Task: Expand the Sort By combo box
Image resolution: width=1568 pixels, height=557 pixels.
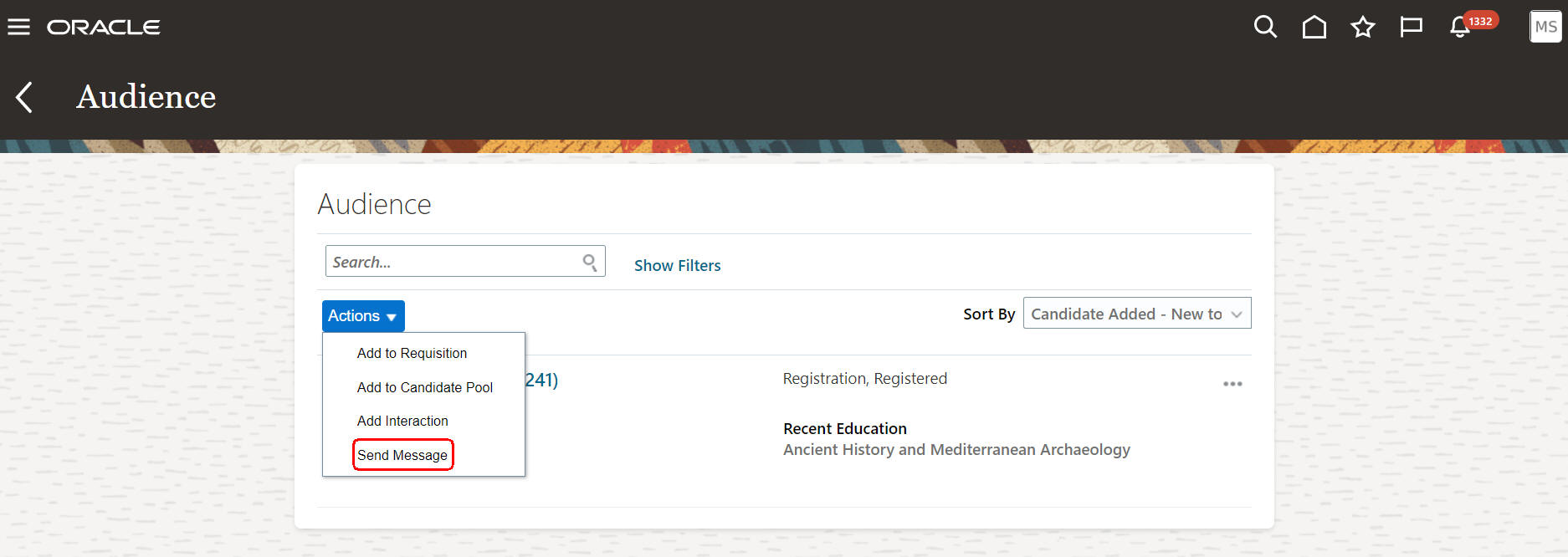Action: click(1137, 314)
